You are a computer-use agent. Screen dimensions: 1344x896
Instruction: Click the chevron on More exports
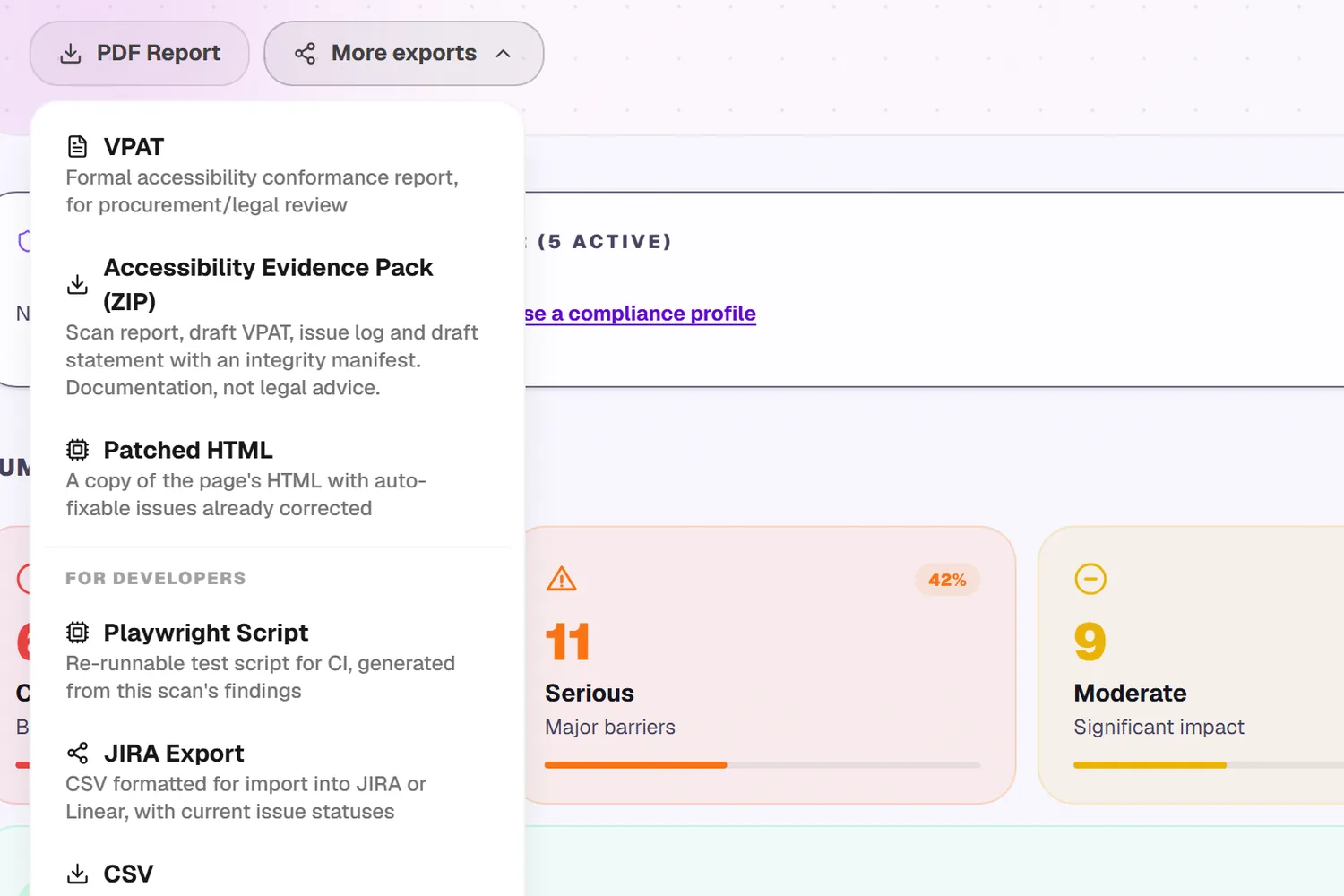point(504,54)
